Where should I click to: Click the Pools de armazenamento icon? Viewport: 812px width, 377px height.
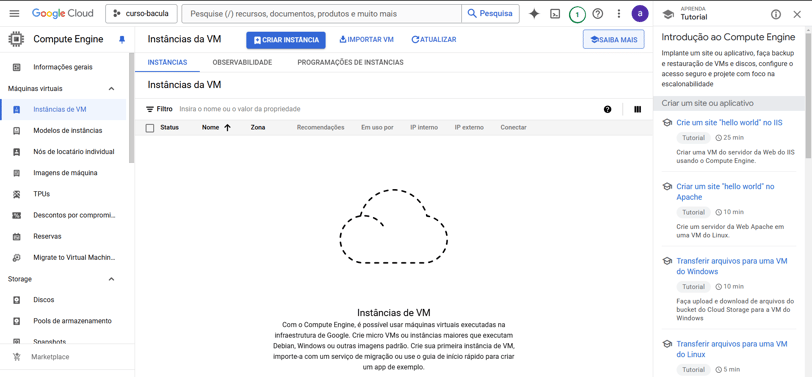[17, 321]
